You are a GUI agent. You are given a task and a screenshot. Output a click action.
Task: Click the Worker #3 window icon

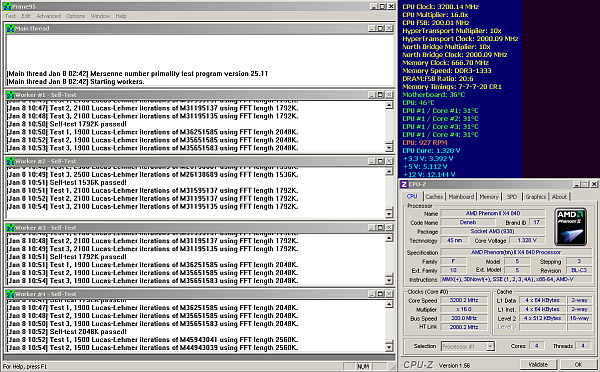tap(10, 228)
